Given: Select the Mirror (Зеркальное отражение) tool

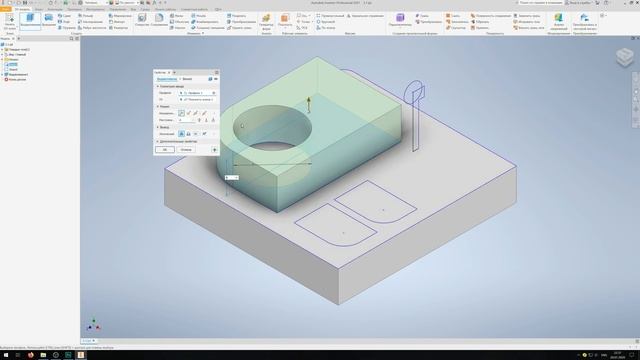Looking at the screenshot, I should tap(365, 16).
